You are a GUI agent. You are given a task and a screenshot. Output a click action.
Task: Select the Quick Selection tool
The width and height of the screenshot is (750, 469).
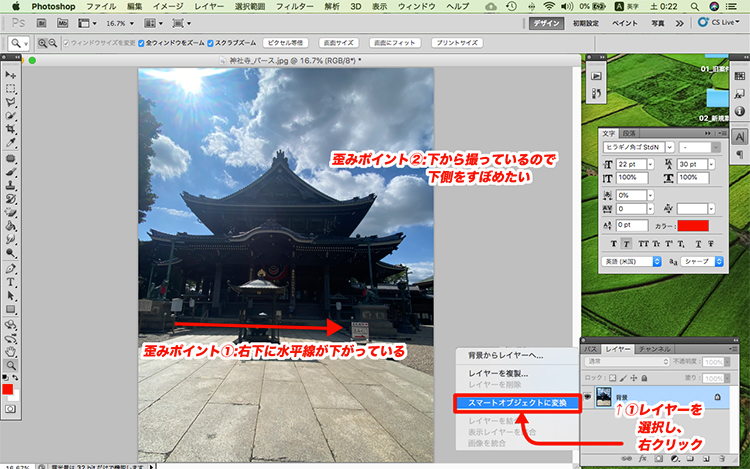[x=11, y=116]
